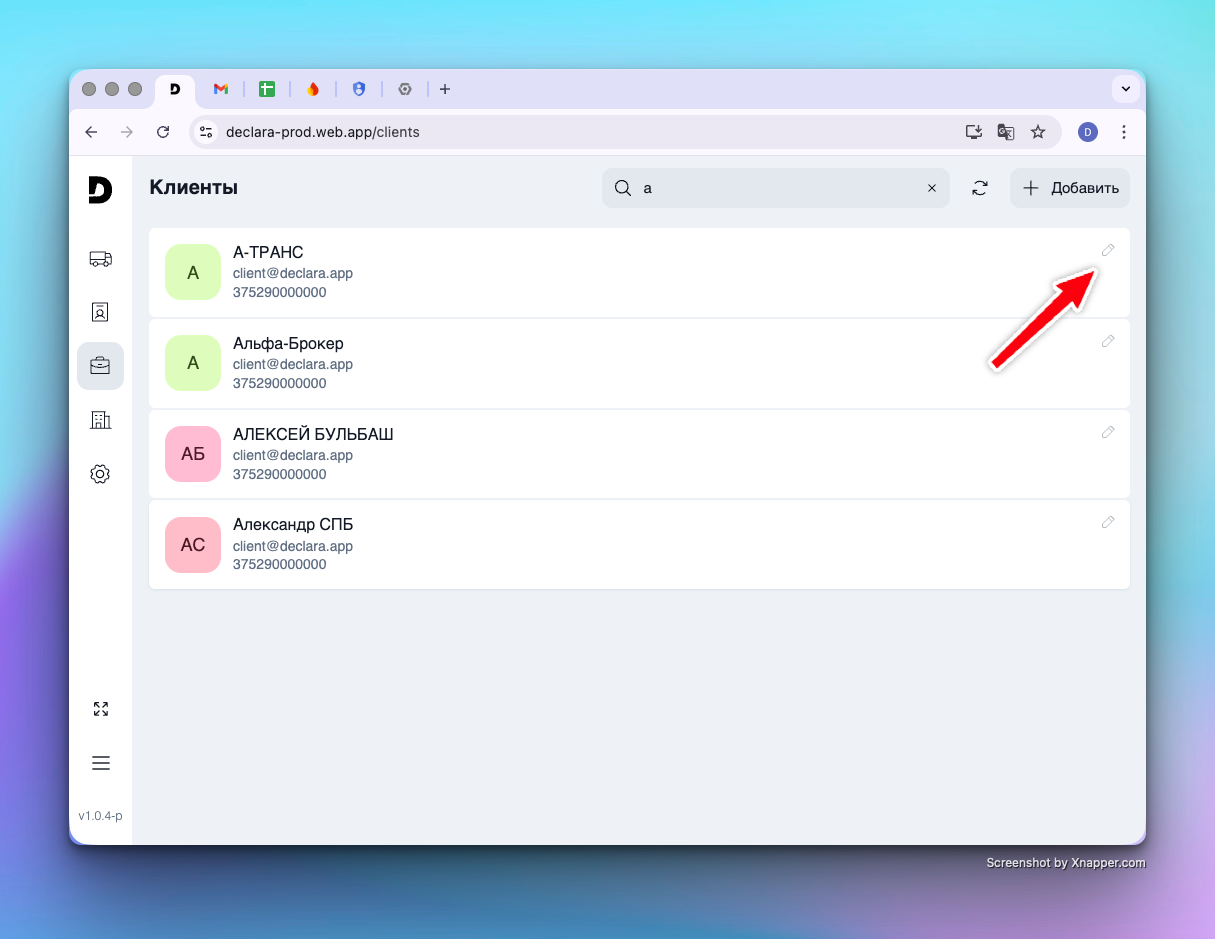Image resolution: width=1215 pixels, height=939 pixels.
Task: Toggle fullscreen mode icon in sidebar
Action: [100, 709]
